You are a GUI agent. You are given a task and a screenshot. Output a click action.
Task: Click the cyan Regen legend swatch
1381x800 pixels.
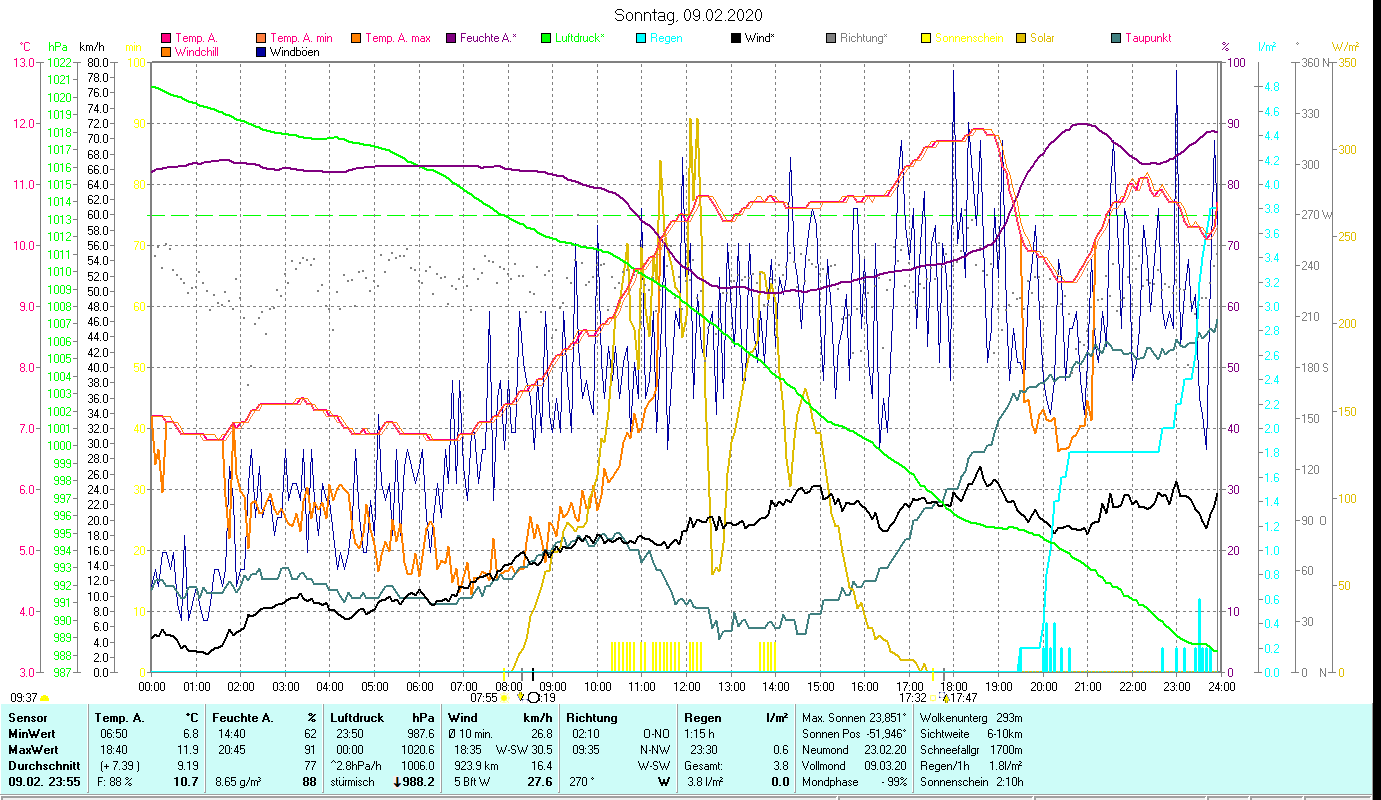(x=640, y=38)
